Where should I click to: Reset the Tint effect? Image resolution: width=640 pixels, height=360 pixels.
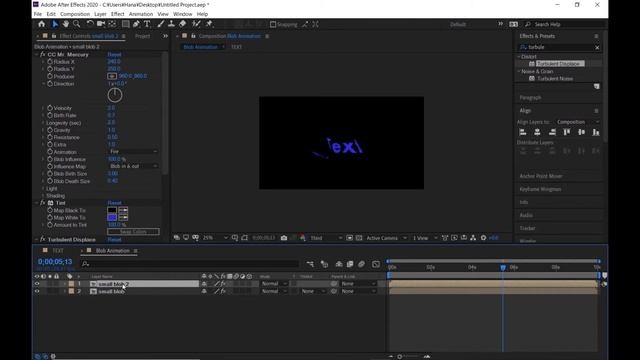tap(114, 203)
